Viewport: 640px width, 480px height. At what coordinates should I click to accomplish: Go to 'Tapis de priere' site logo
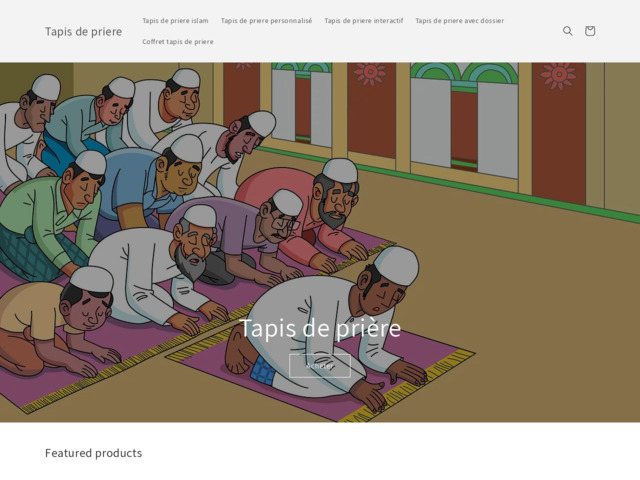[x=83, y=31]
